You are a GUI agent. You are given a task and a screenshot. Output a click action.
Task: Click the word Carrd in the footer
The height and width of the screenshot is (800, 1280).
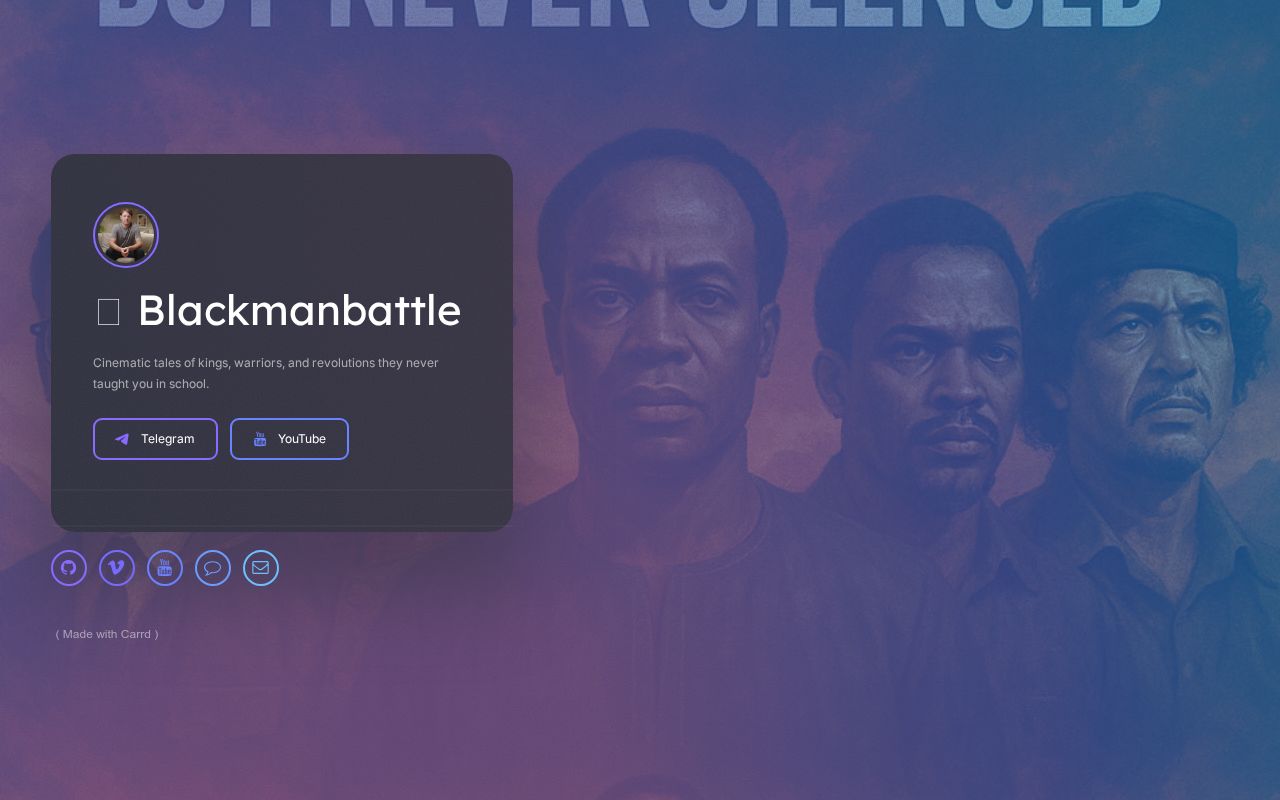click(136, 634)
